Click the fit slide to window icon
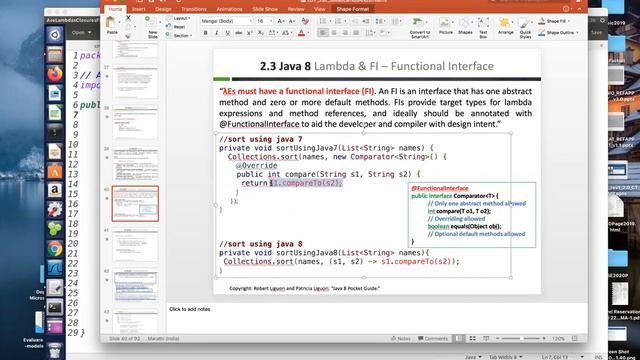The image size is (640, 360). coord(575,338)
